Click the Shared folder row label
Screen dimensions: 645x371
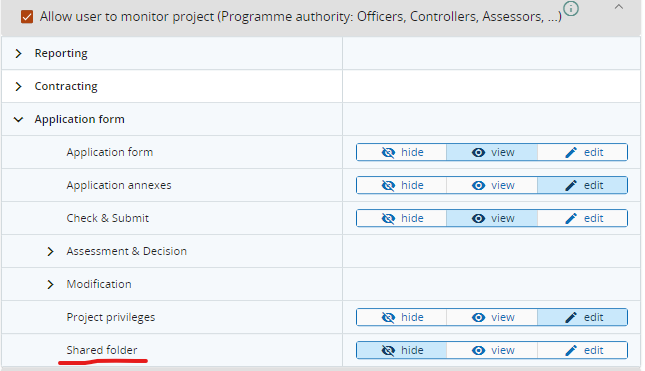pos(102,350)
